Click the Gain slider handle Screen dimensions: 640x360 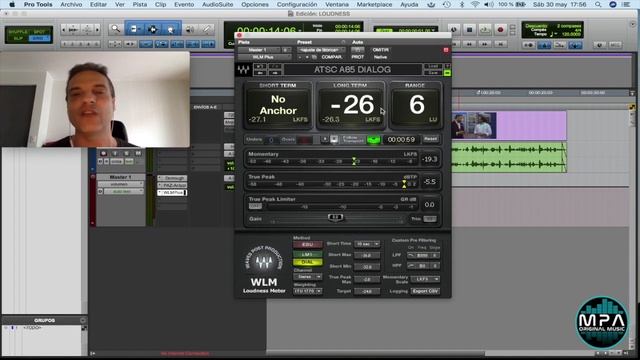coord(335,218)
